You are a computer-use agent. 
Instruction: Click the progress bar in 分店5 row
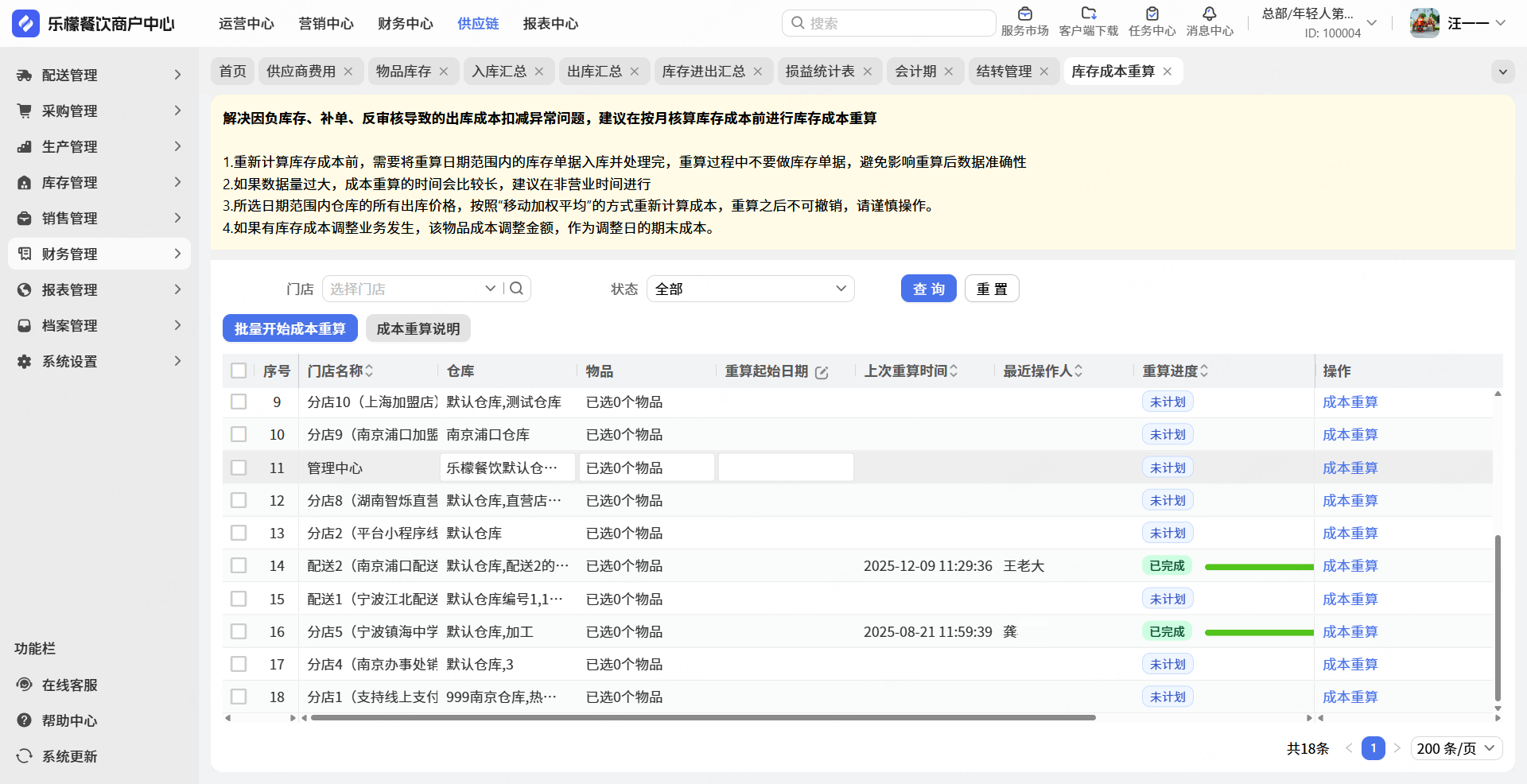tap(1259, 633)
